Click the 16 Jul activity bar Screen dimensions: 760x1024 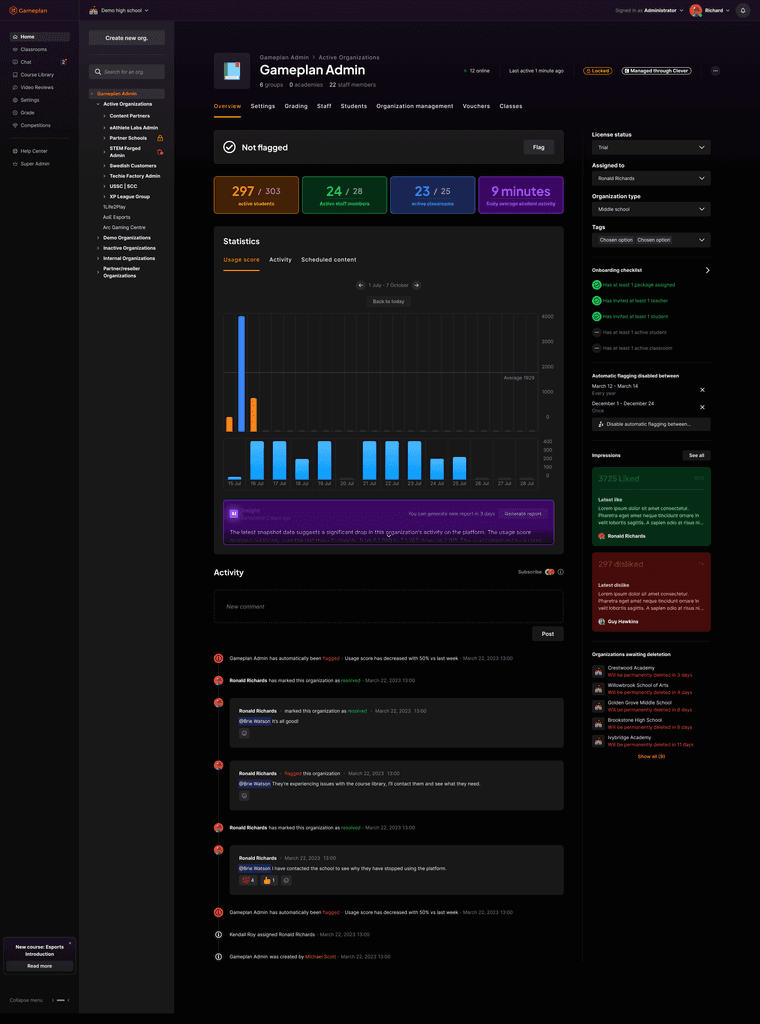(257, 460)
